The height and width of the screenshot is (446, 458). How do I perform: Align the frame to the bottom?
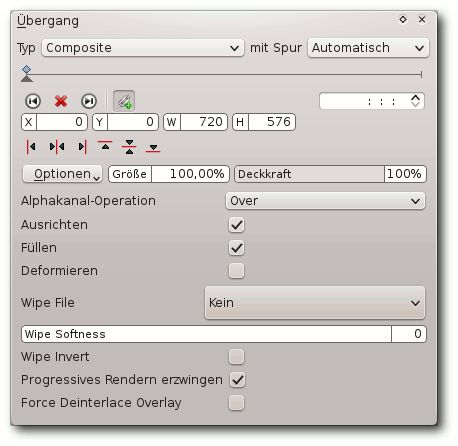153,147
